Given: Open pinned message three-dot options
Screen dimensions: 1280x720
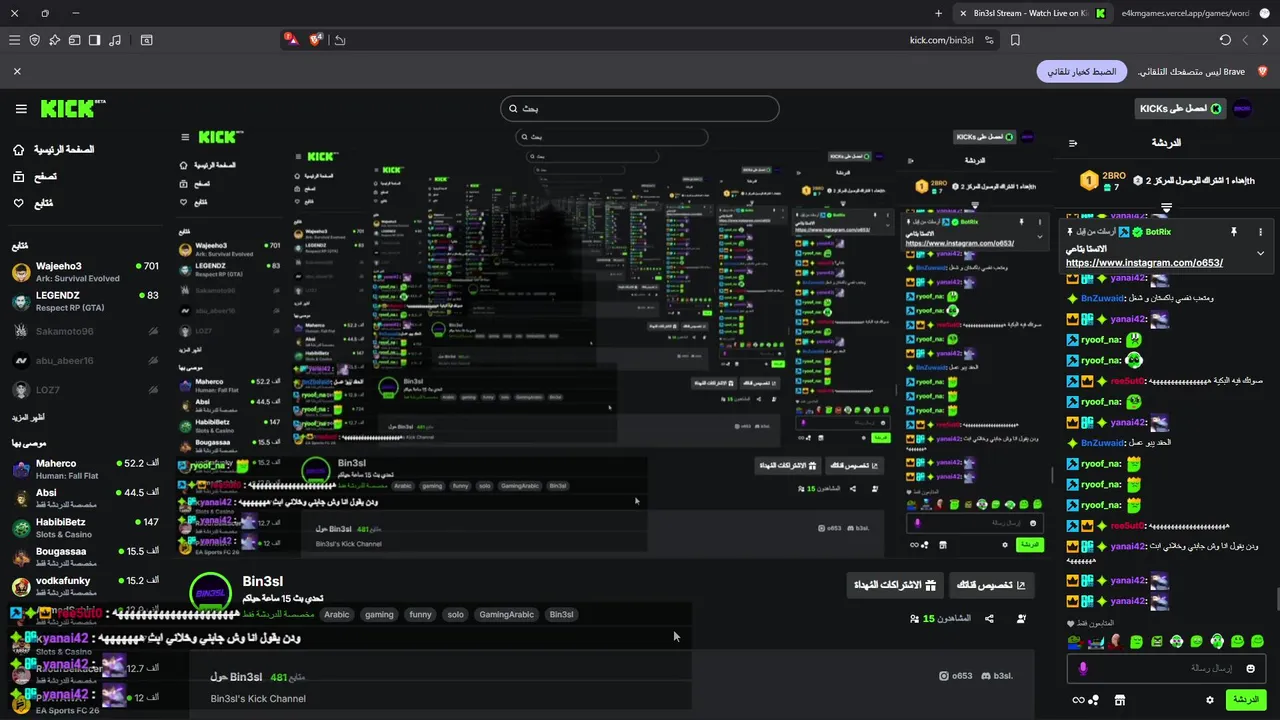Looking at the screenshot, I should tap(1260, 232).
